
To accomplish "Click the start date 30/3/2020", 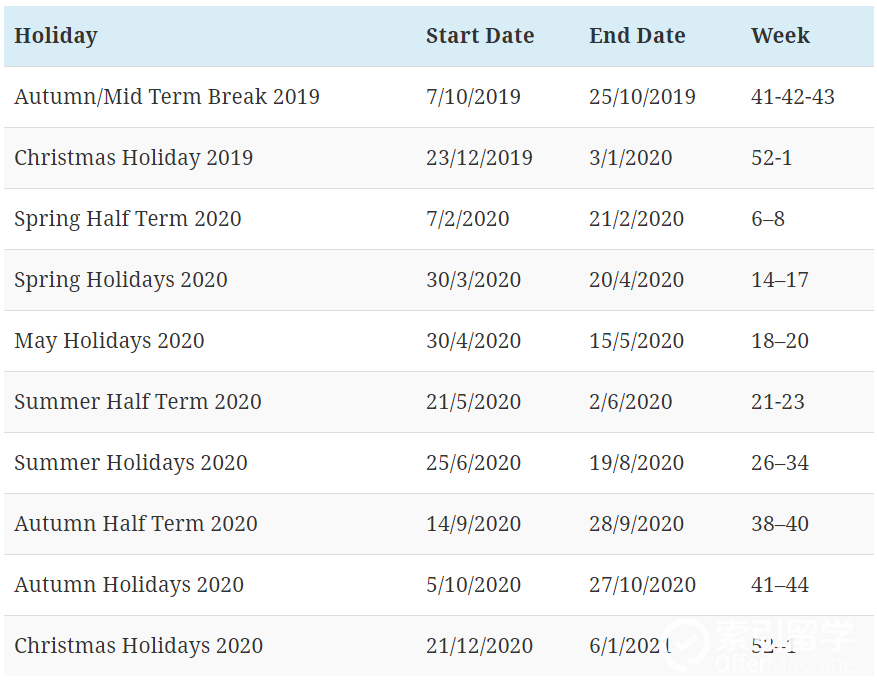I will pyautogui.click(x=474, y=280).
